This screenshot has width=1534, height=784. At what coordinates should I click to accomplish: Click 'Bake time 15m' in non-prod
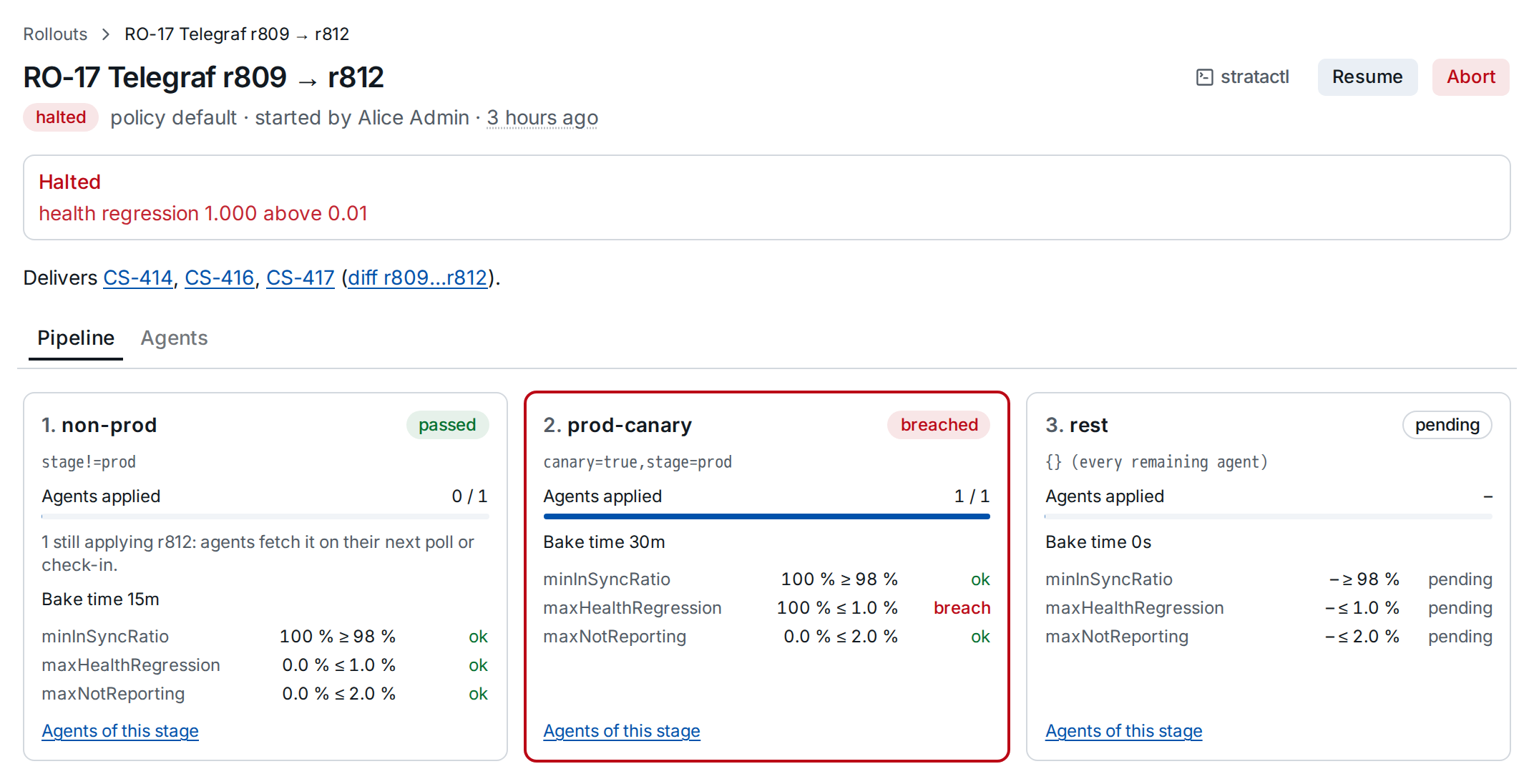[x=100, y=599]
